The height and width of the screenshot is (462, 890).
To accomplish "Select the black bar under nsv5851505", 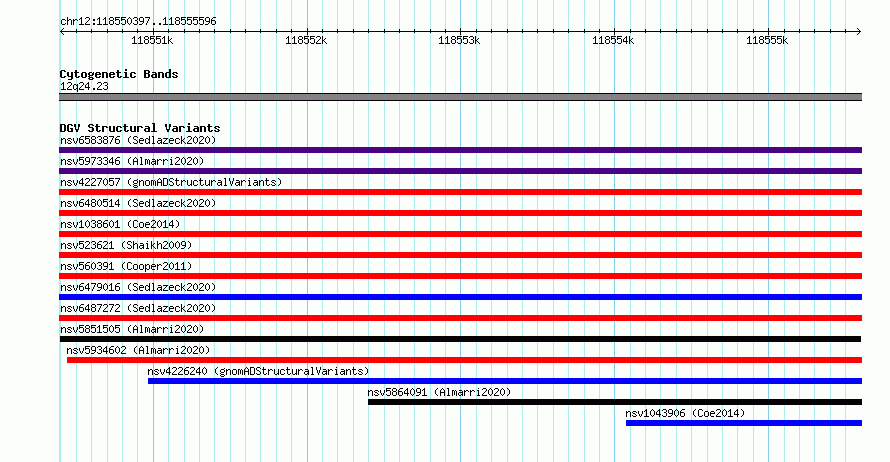I will (460, 339).
